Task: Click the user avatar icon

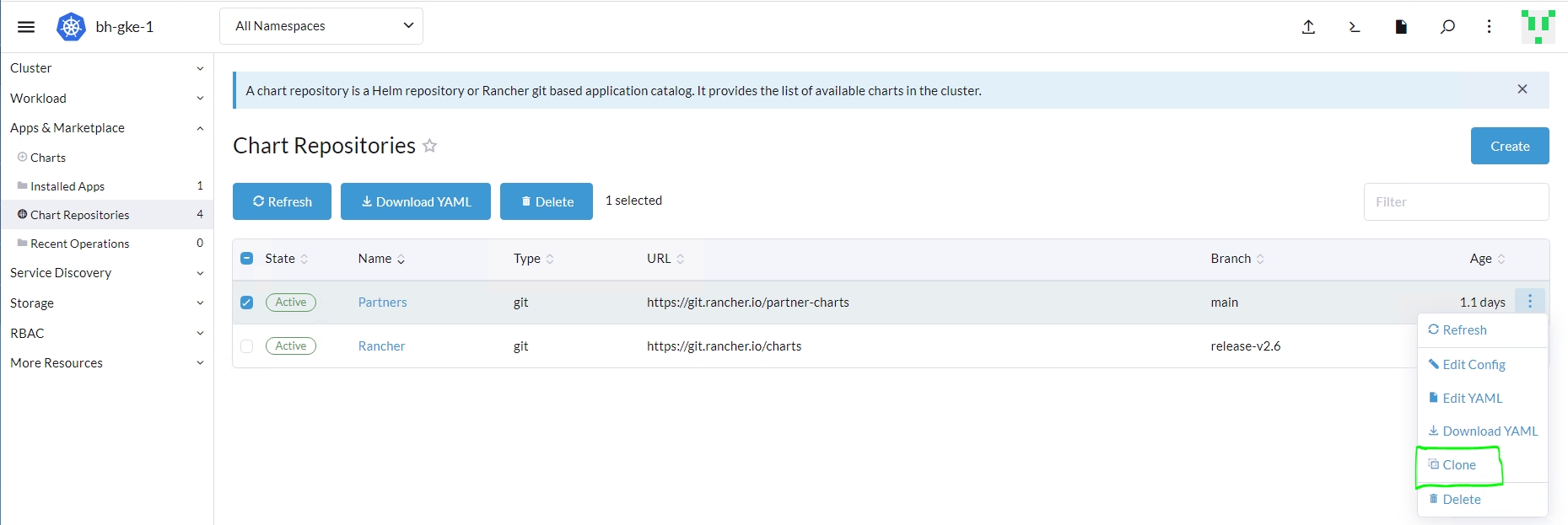Action: point(1538,27)
